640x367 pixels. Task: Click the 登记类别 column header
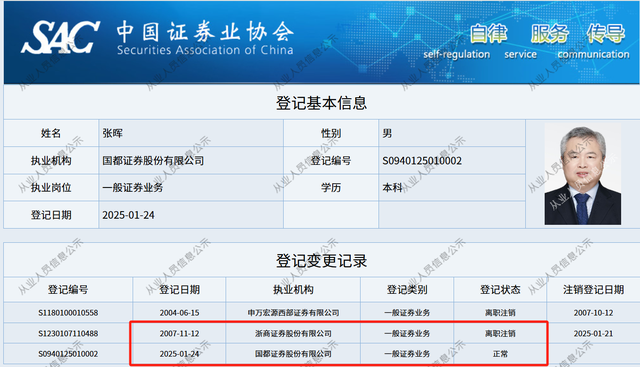tap(407, 289)
